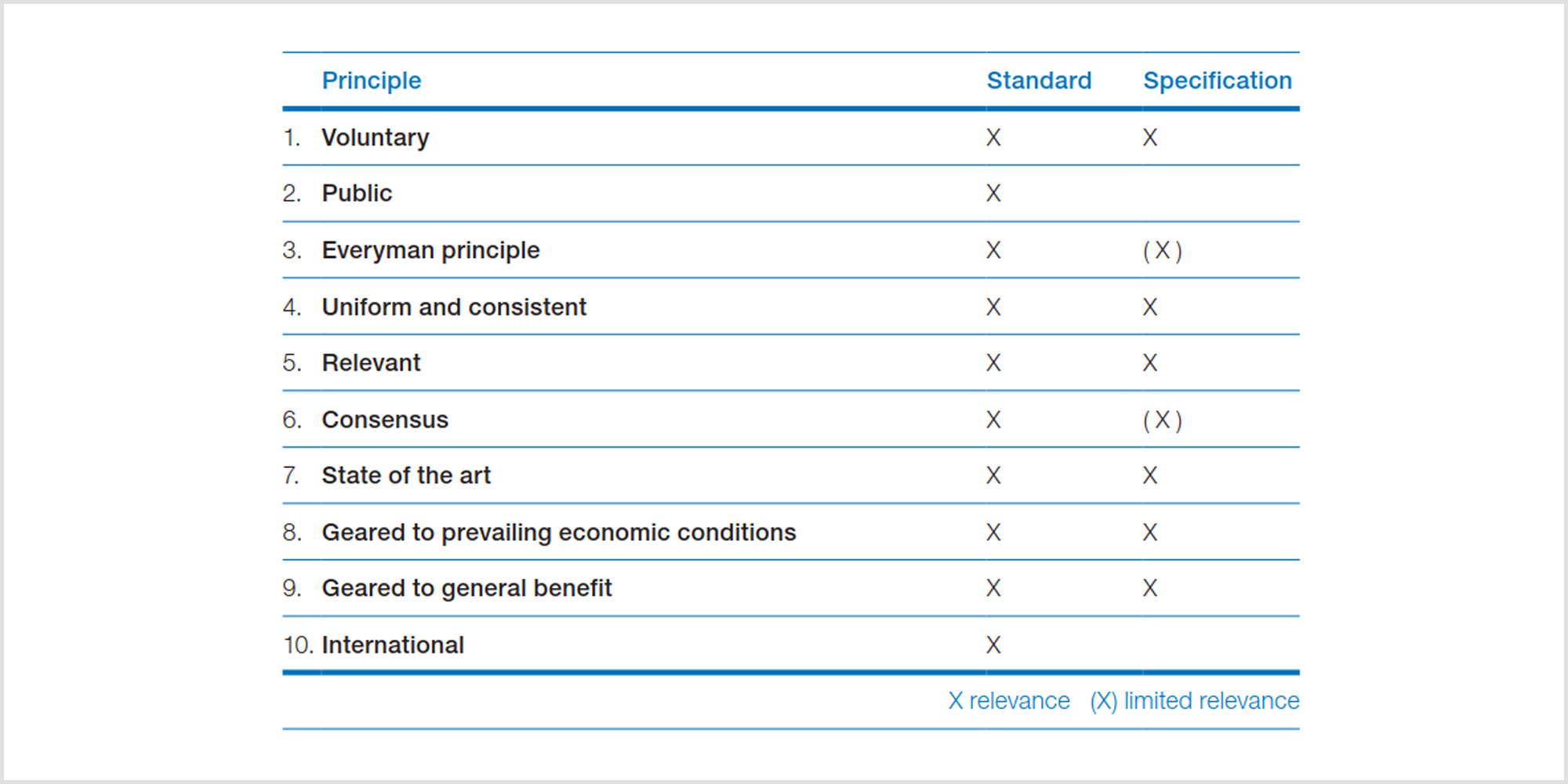Select Geared to general benefit label
The width and height of the screenshot is (1568, 784).
coord(466,589)
